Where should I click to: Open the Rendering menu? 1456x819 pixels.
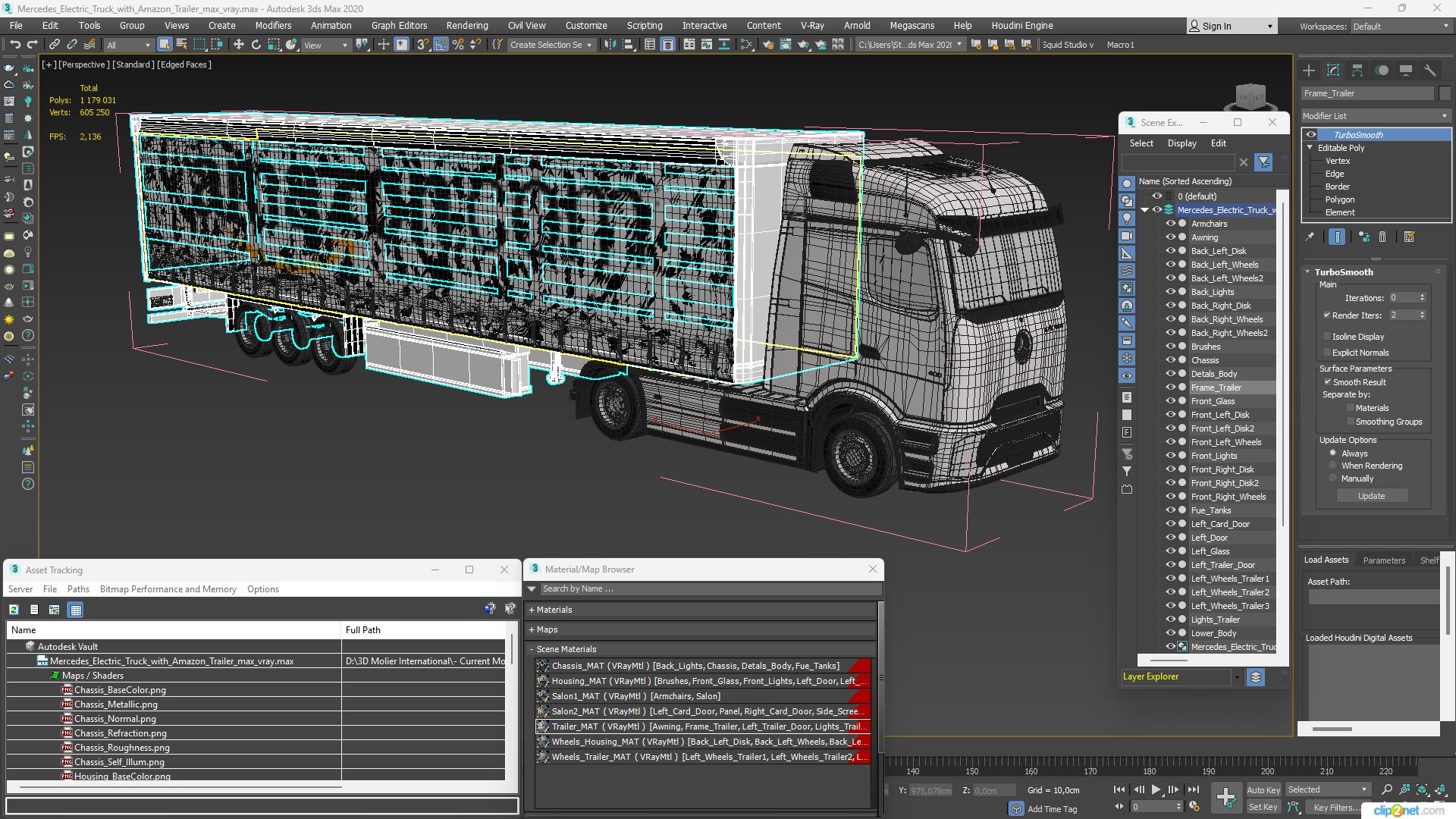[x=467, y=26]
